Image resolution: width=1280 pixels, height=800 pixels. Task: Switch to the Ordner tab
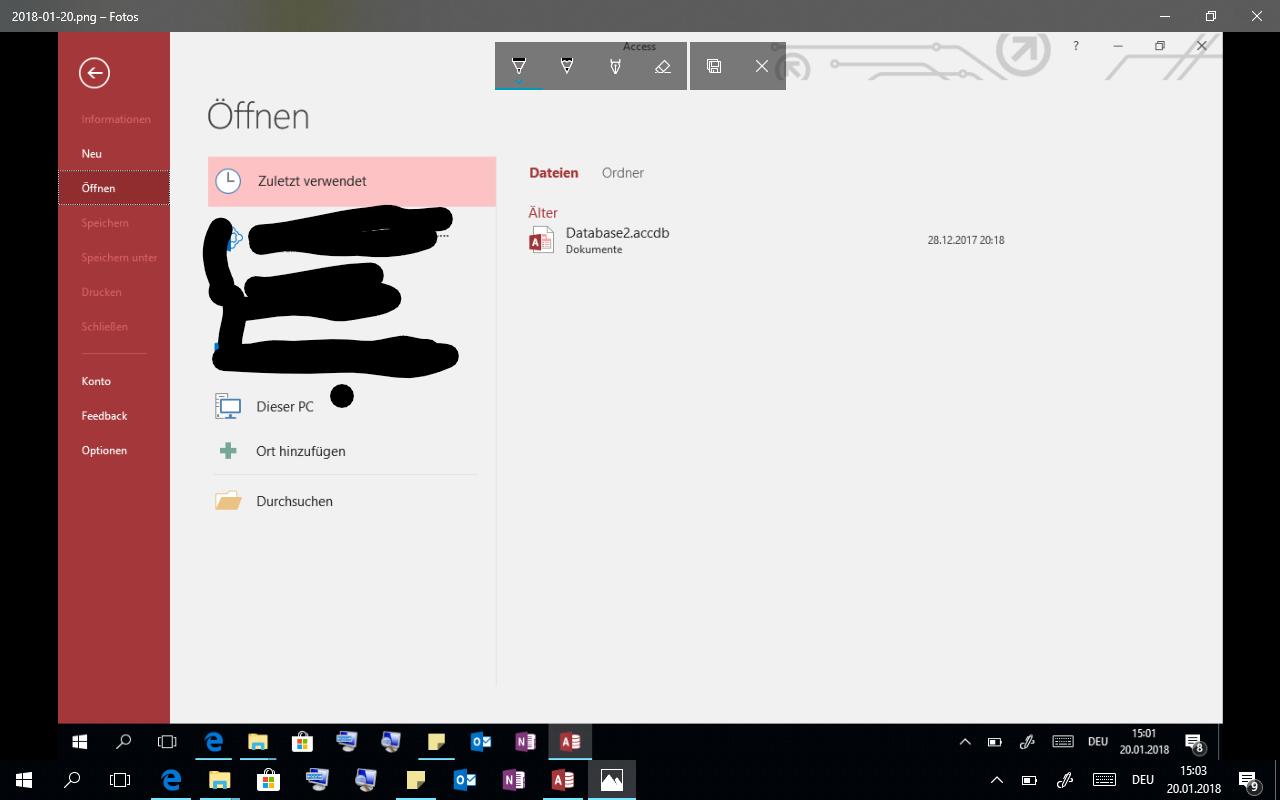pos(623,173)
